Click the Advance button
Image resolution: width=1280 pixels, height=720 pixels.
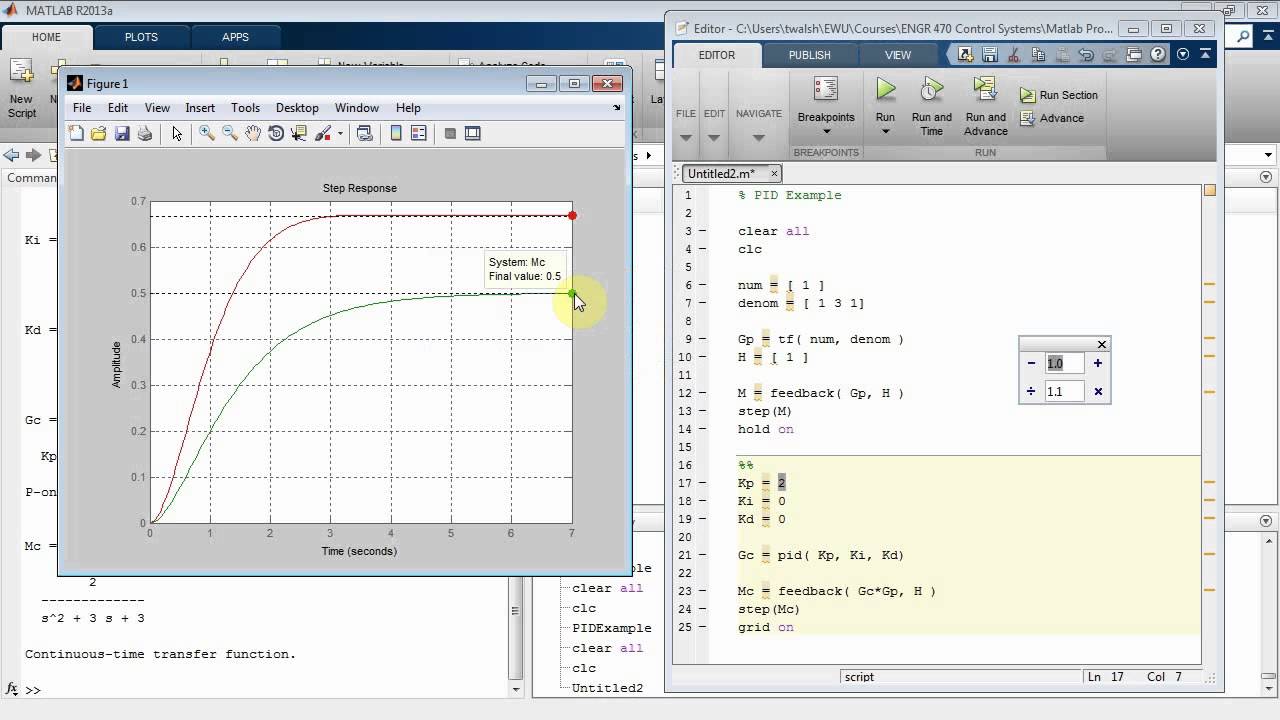1052,118
